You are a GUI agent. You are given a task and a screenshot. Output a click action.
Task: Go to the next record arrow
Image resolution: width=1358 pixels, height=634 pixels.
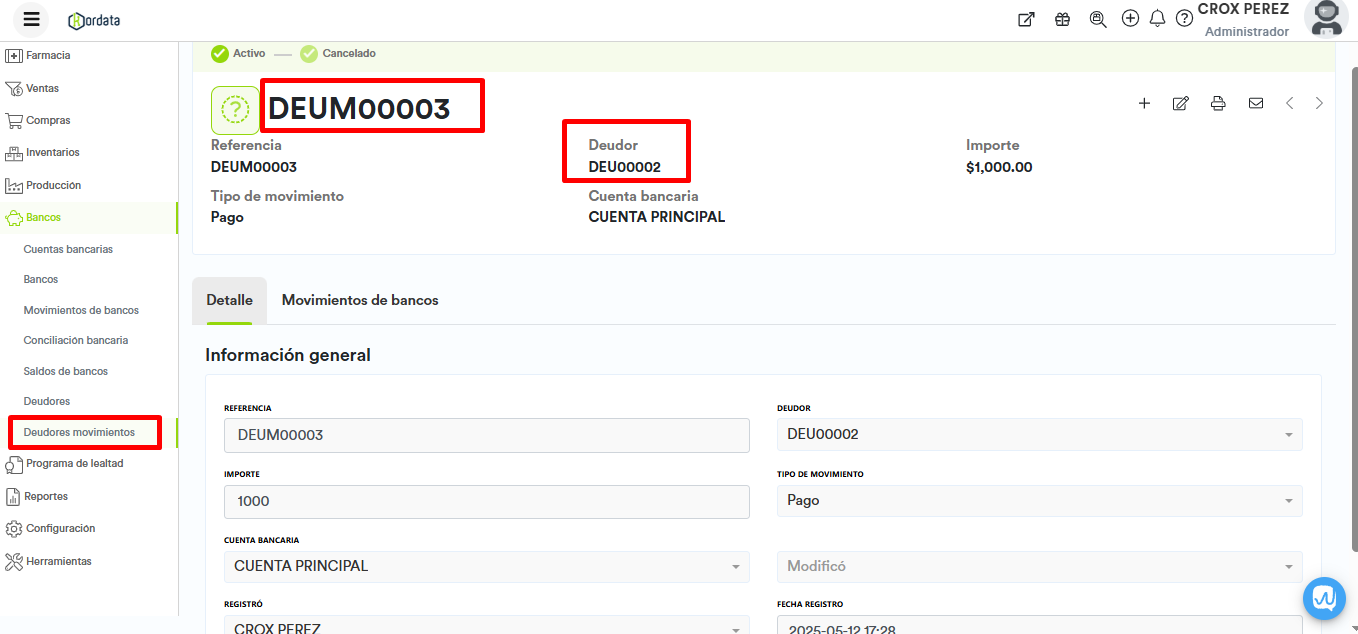point(1319,103)
